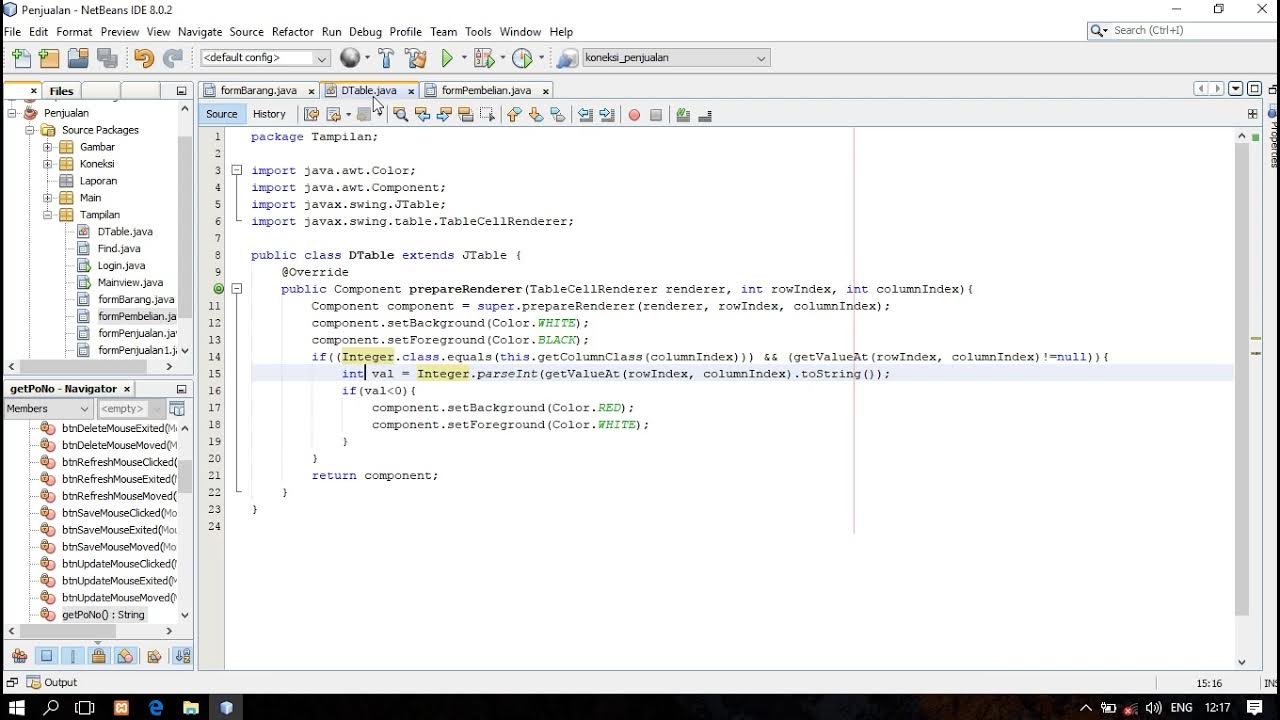Switch to formPembelian.java tab
The image size is (1280, 720).
click(x=486, y=90)
